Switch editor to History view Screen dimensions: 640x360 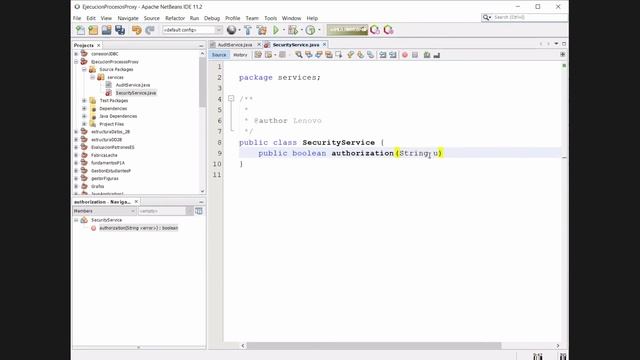(x=240, y=55)
